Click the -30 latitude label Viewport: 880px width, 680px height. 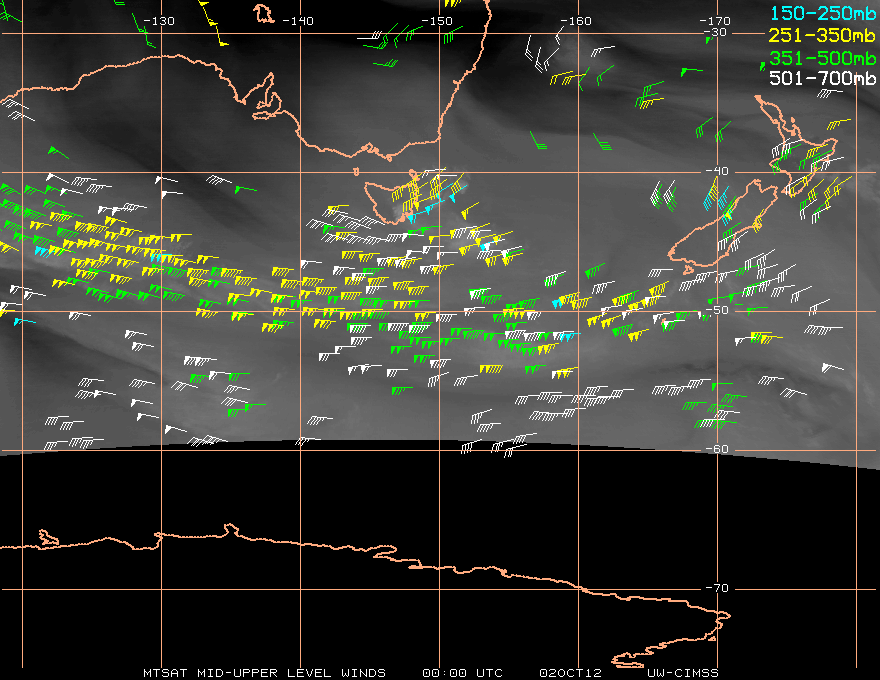pyautogui.click(x=716, y=33)
